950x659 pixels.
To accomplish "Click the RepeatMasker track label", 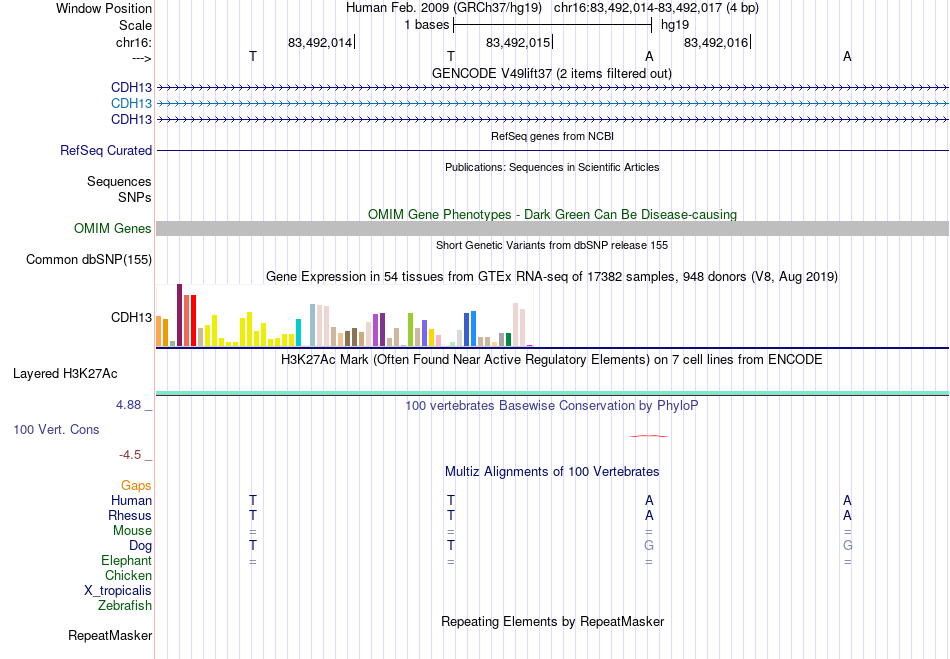I will [x=110, y=635].
